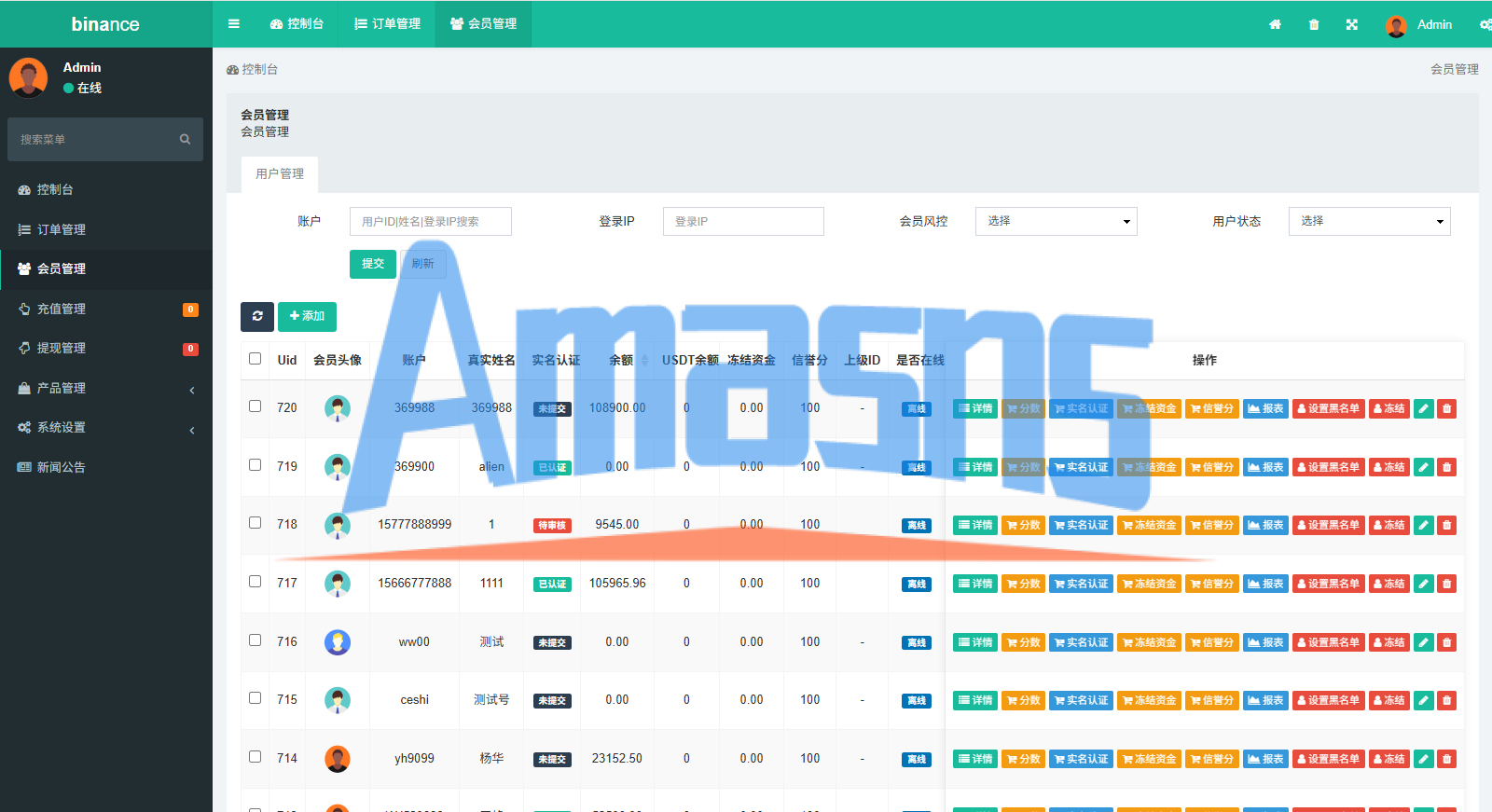Open the 用户状态 dropdown
Viewport: 1492px width, 812px height.
(x=1369, y=221)
